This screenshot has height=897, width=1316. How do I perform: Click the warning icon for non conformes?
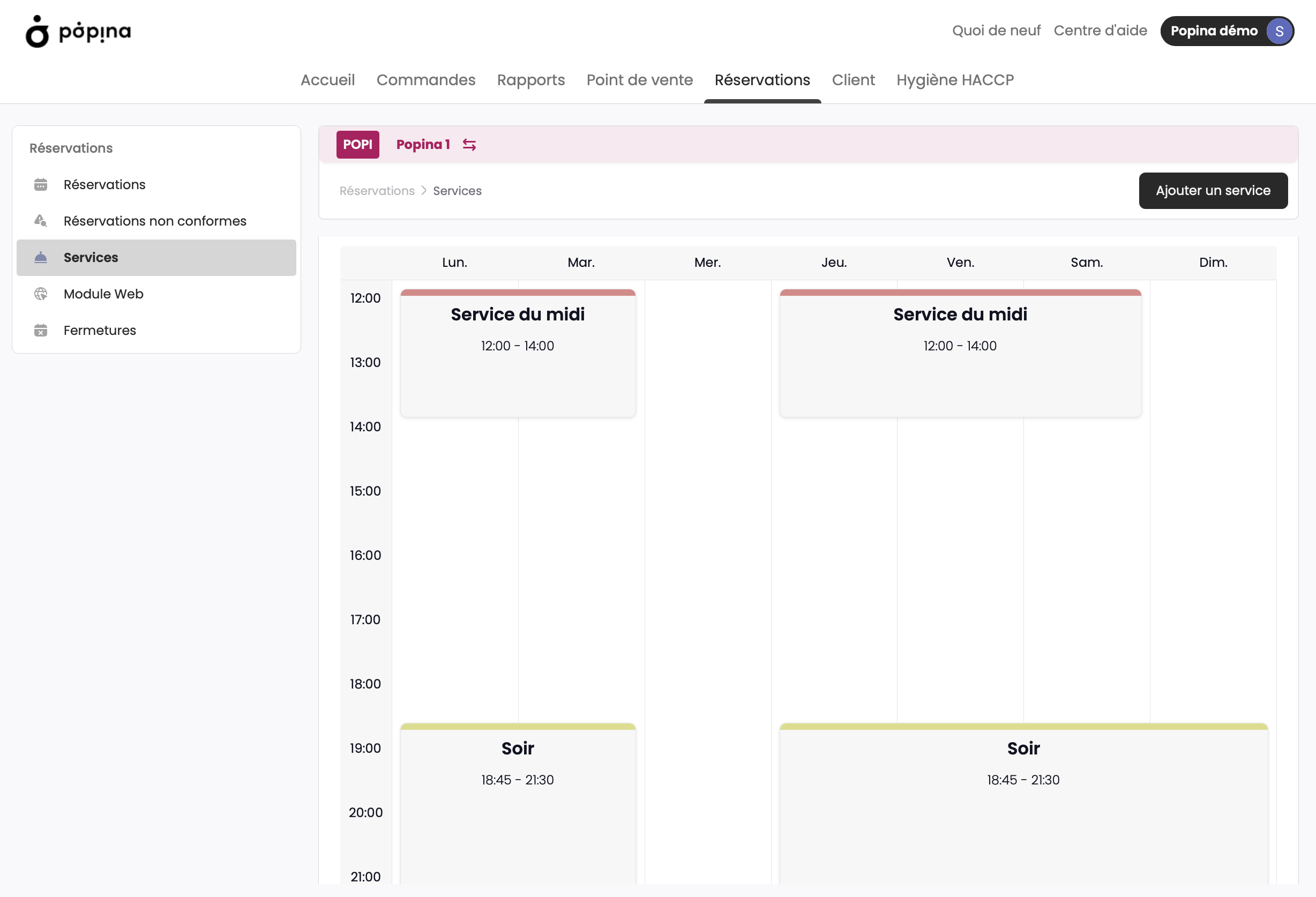[41, 221]
